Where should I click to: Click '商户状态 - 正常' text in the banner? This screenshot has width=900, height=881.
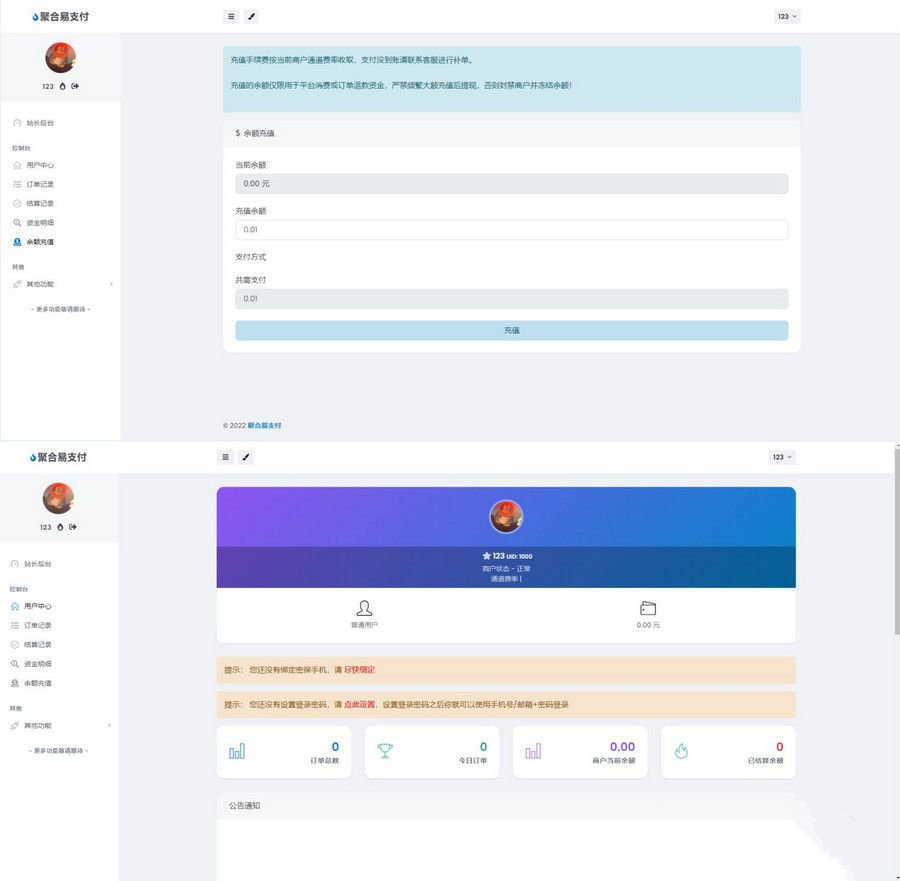point(506,568)
